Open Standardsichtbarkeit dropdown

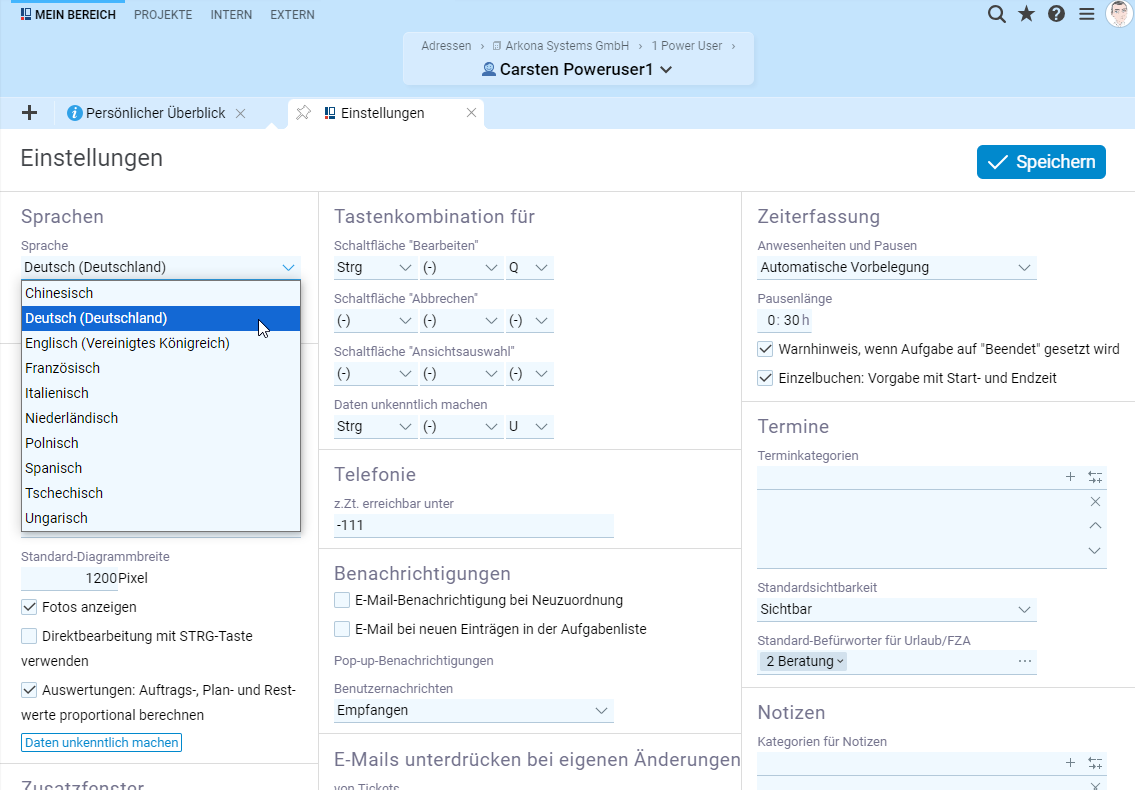[897, 609]
